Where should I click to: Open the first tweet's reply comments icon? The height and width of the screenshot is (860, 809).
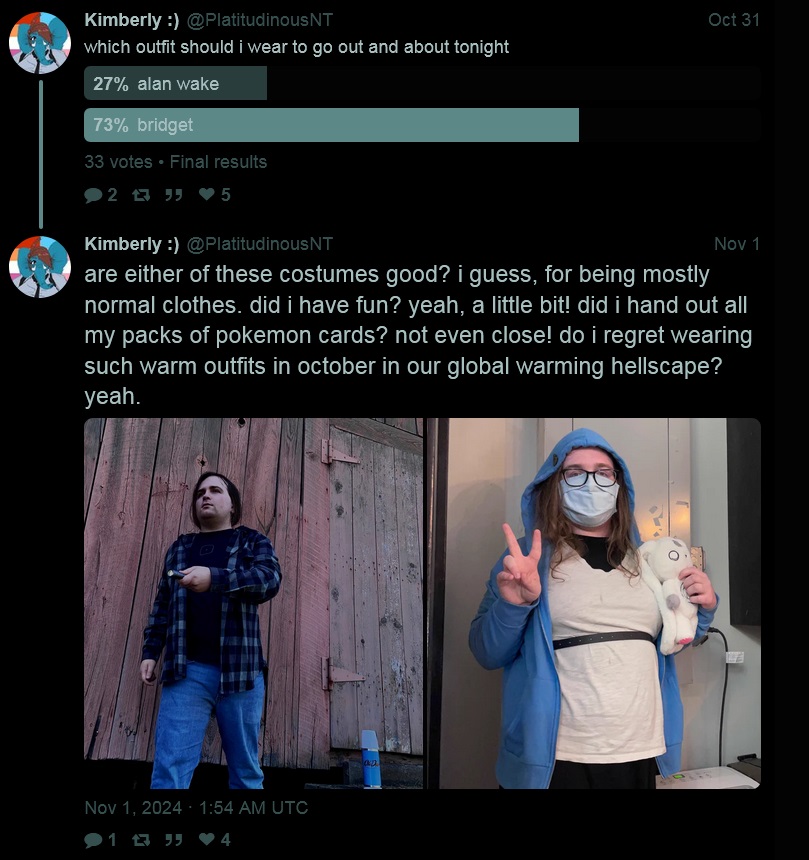click(93, 195)
